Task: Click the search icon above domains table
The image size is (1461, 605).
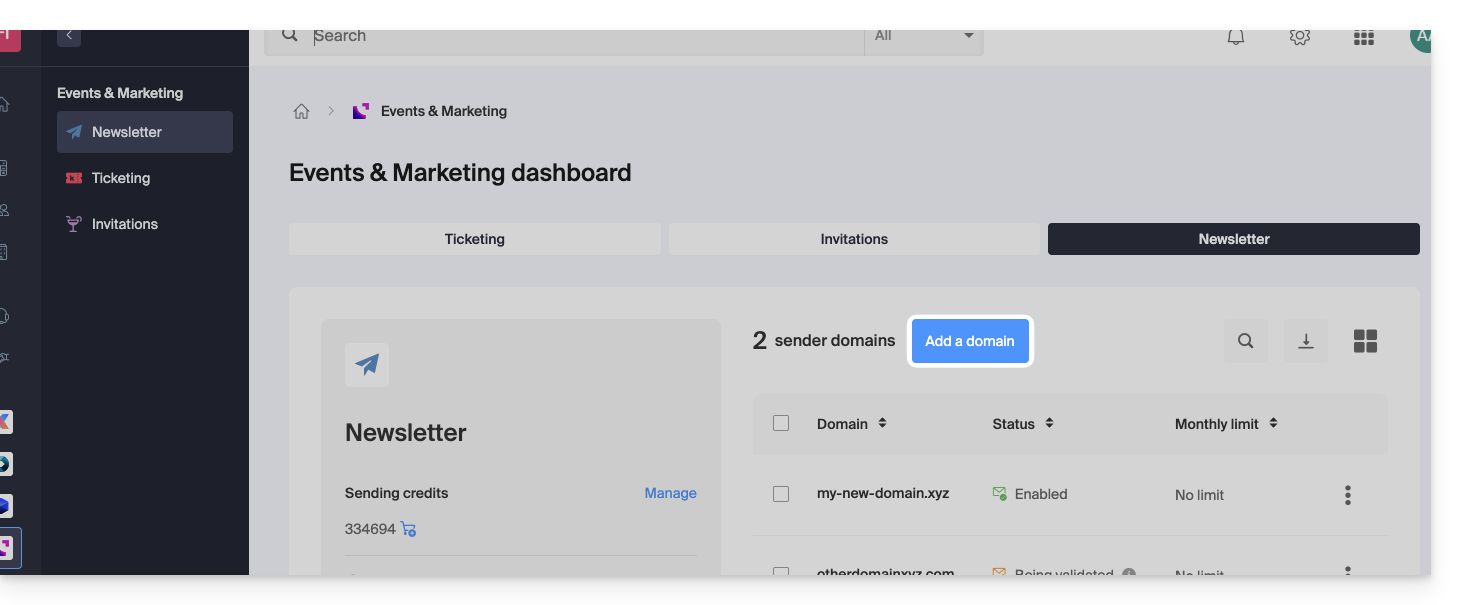Action: [1245, 341]
